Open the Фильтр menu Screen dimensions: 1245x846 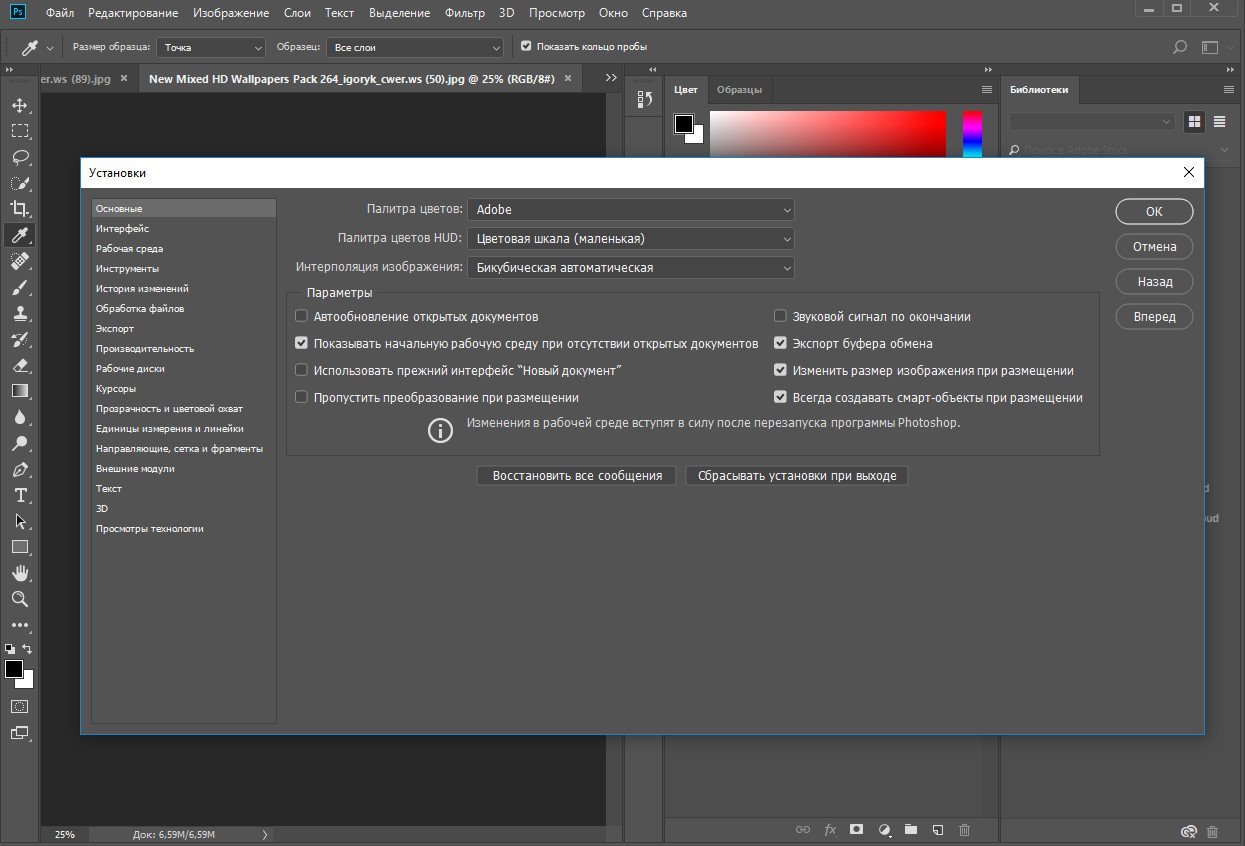coord(463,13)
